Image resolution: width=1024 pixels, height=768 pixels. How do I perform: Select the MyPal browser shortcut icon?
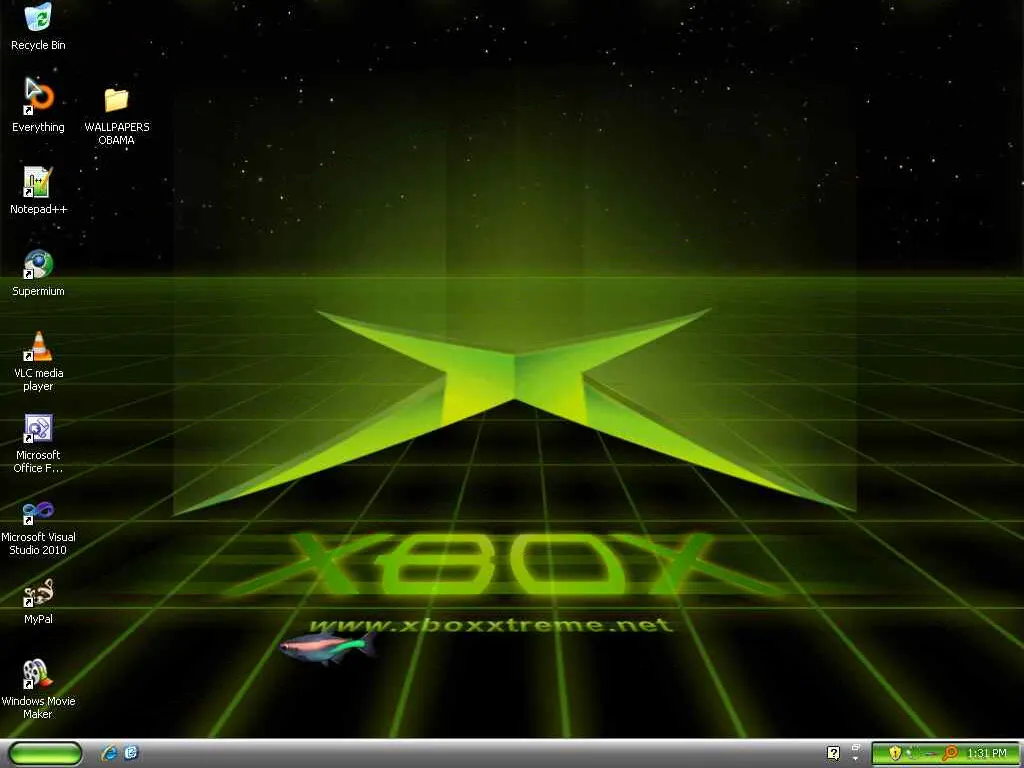click(38, 601)
